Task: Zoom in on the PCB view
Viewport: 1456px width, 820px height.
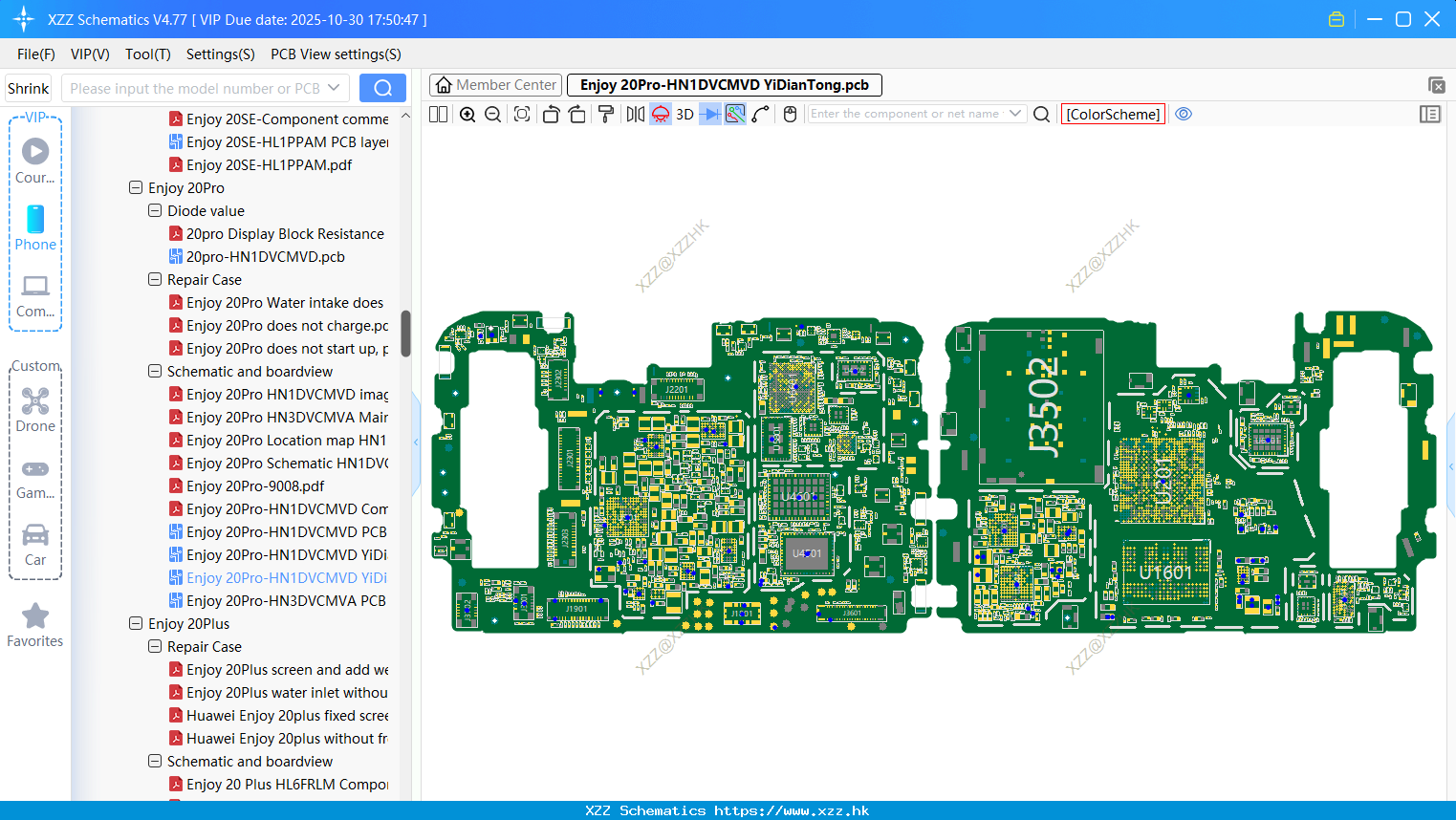Action: [467, 114]
